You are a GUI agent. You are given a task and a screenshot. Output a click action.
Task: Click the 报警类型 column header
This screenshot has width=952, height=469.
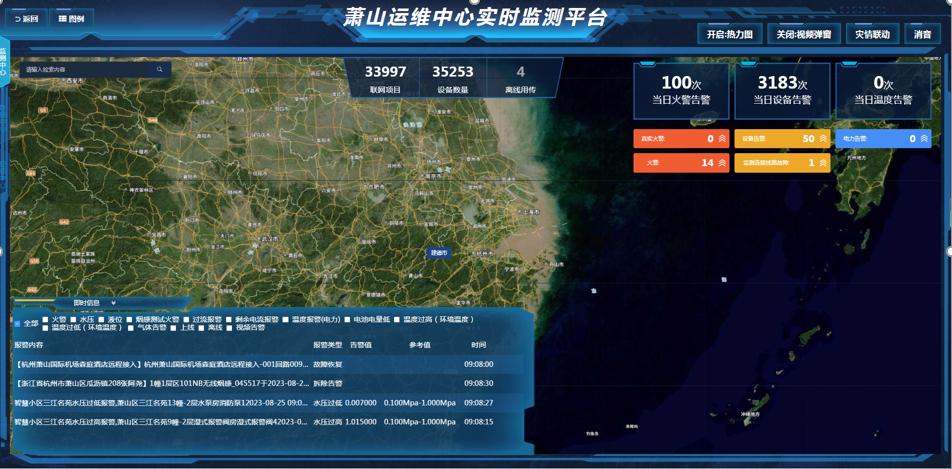(x=328, y=345)
